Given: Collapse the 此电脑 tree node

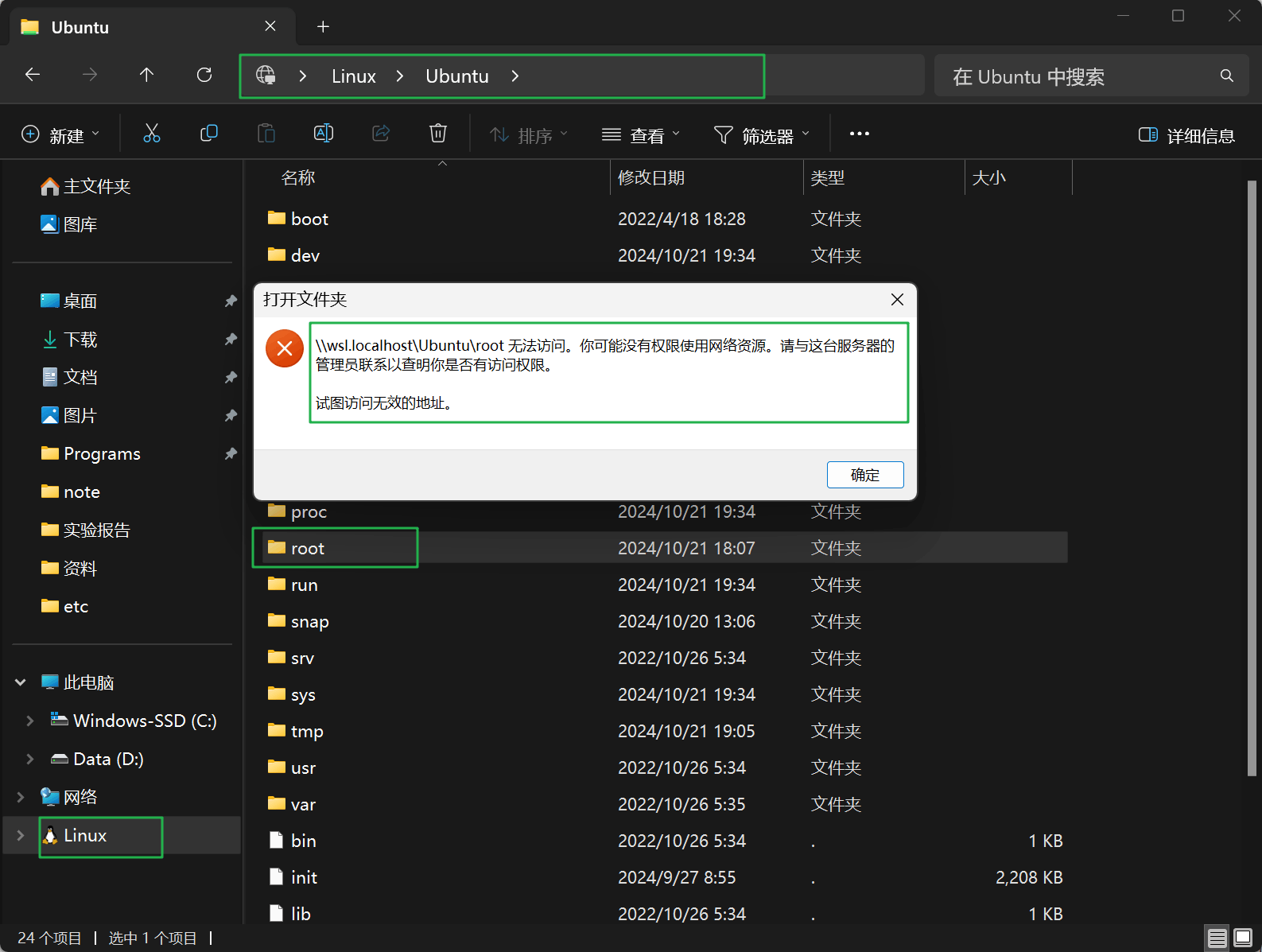Looking at the screenshot, I should (x=21, y=682).
